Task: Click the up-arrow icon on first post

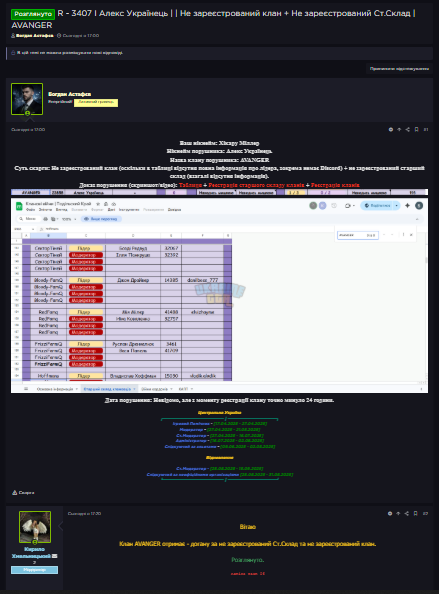Action: [x=399, y=130]
